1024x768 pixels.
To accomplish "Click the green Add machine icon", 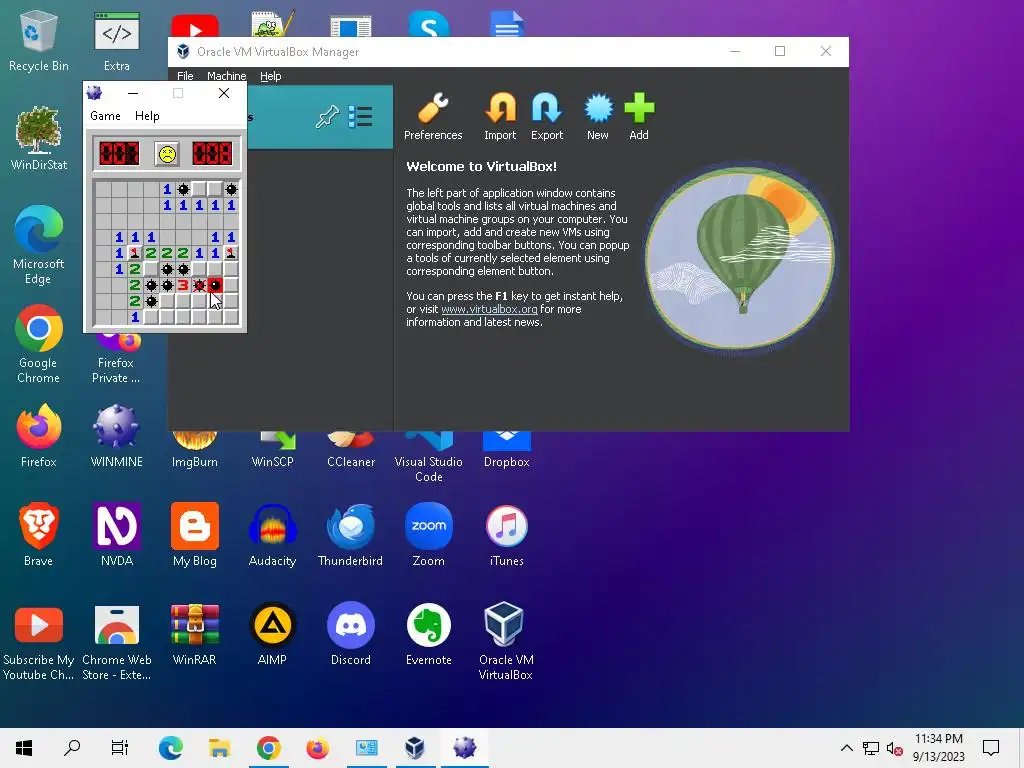I will [639, 116].
